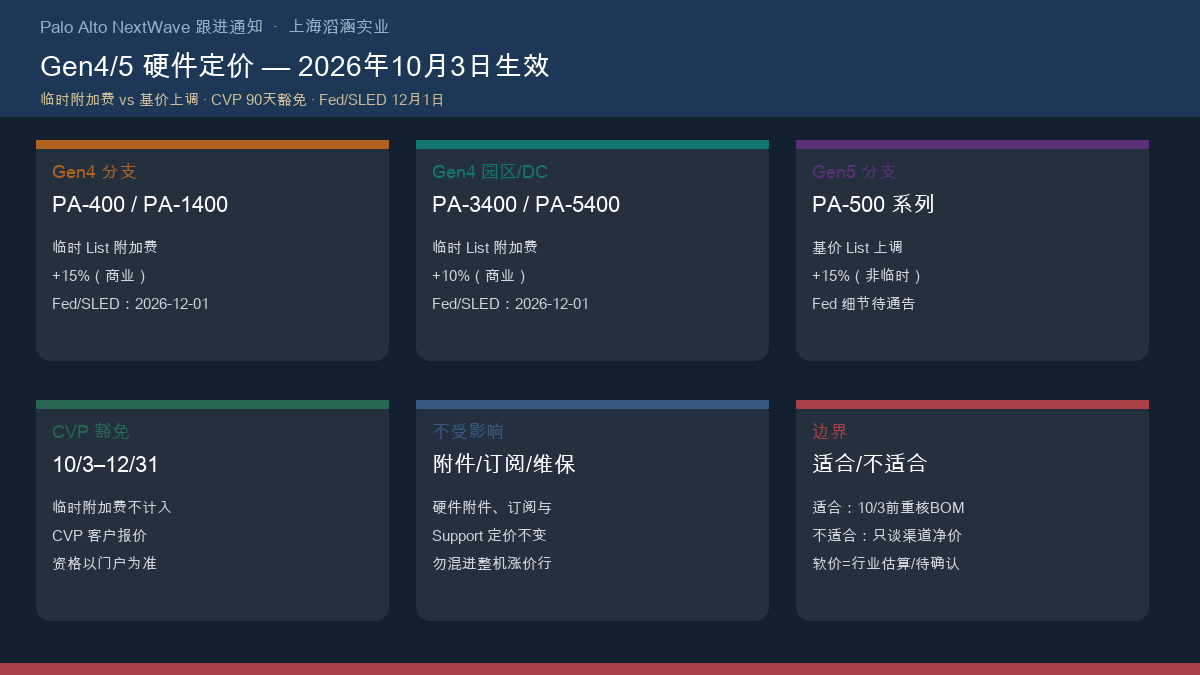Select the 'PA-3400 / PA-5400' heading
Viewport: 1200px width, 675px height.
[526, 205]
